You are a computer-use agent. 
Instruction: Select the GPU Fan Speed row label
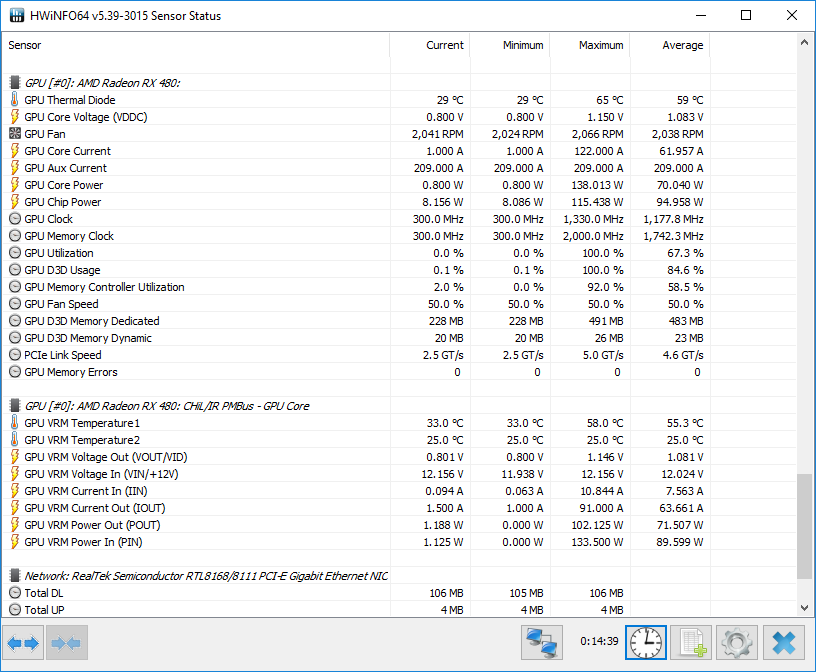61,304
